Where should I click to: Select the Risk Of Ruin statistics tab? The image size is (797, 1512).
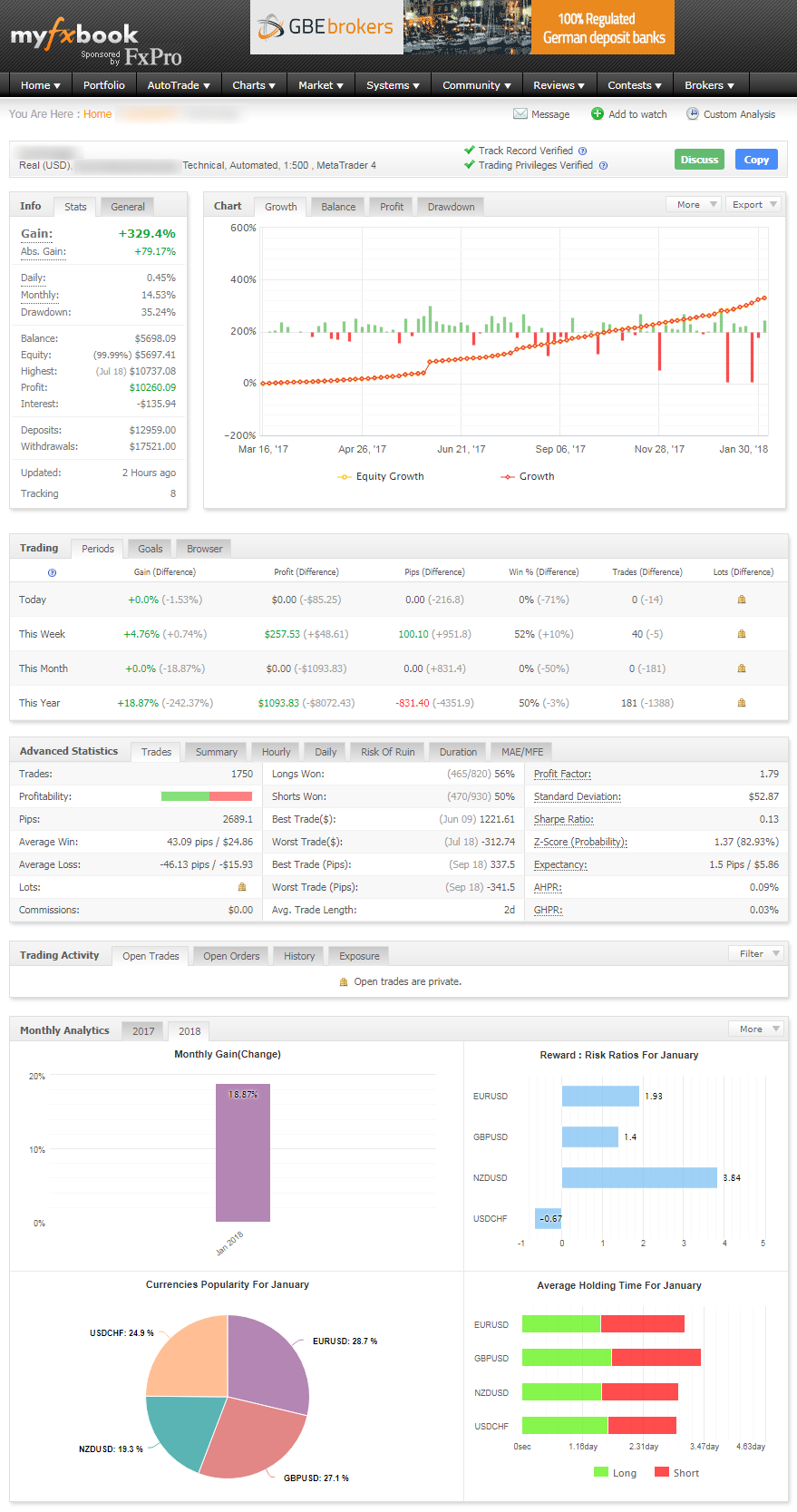tap(387, 752)
